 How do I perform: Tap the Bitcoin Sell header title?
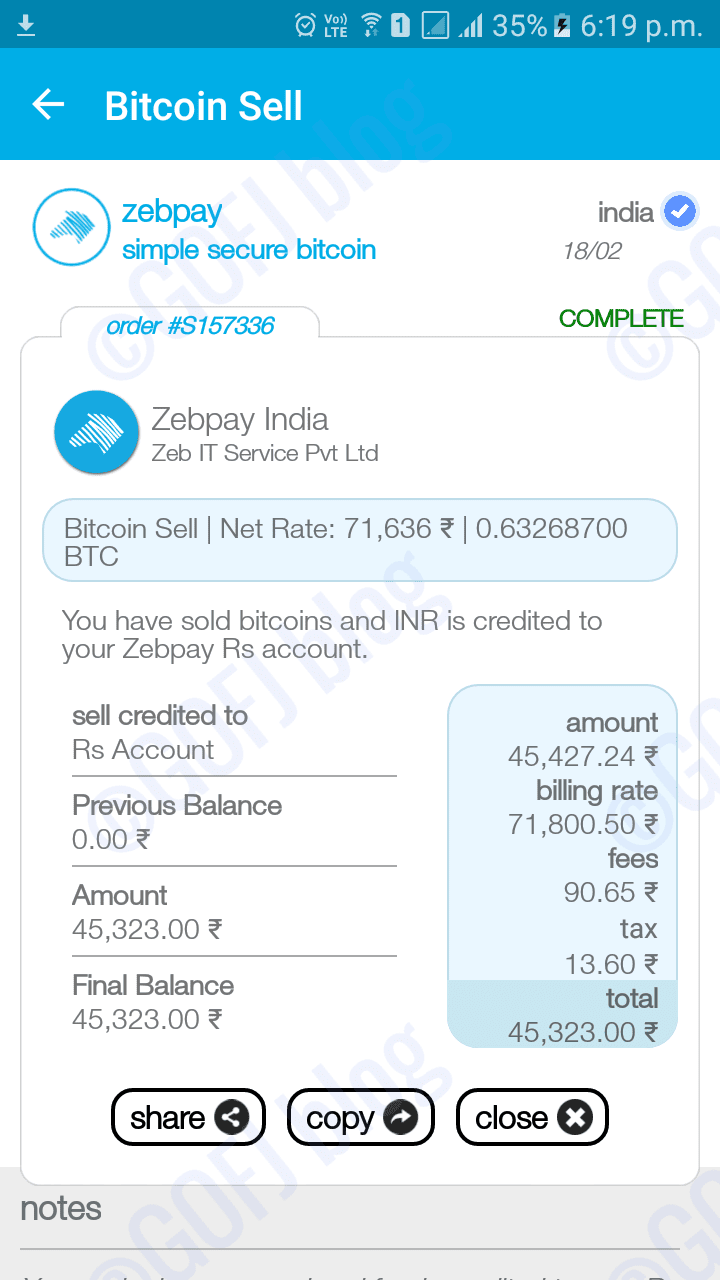(203, 107)
